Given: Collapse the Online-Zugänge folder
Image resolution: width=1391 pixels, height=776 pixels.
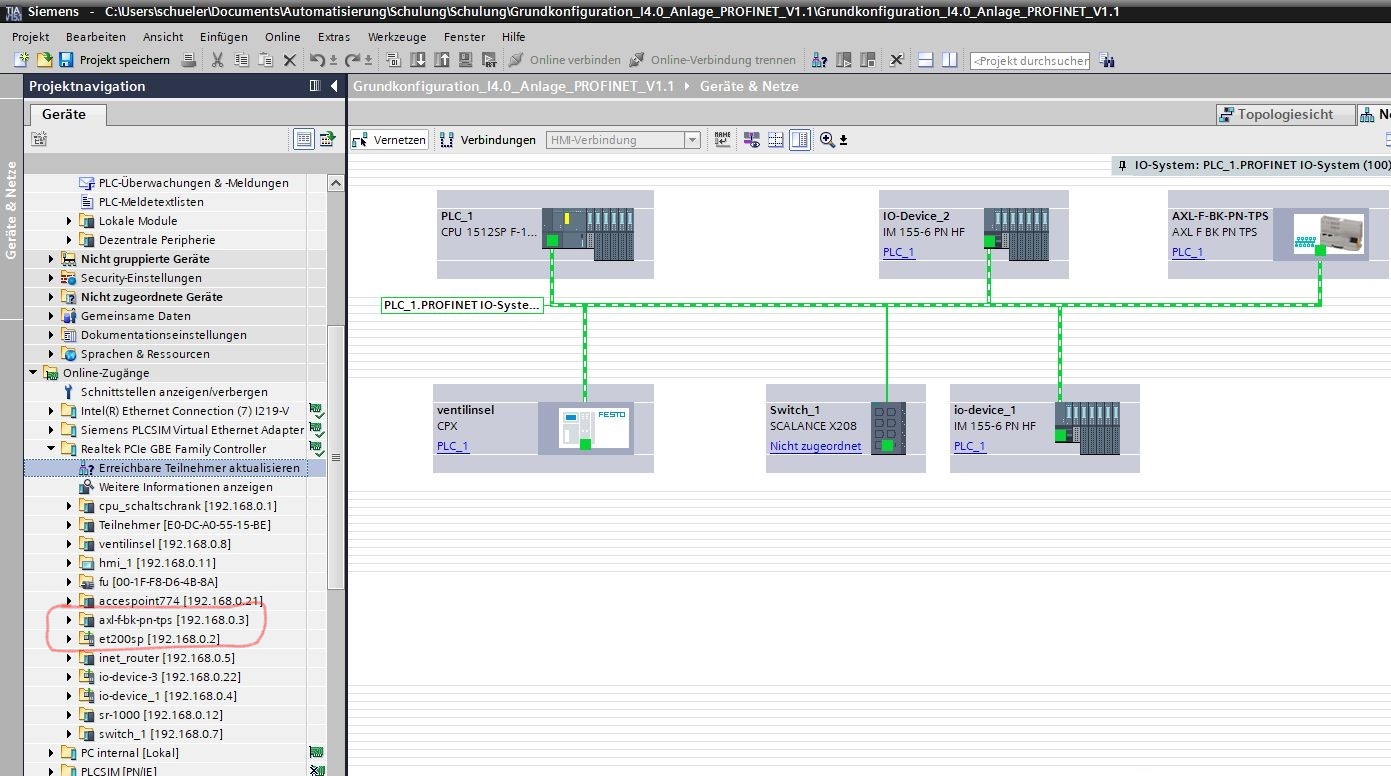Looking at the screenshot, I should tap(33, 373).
